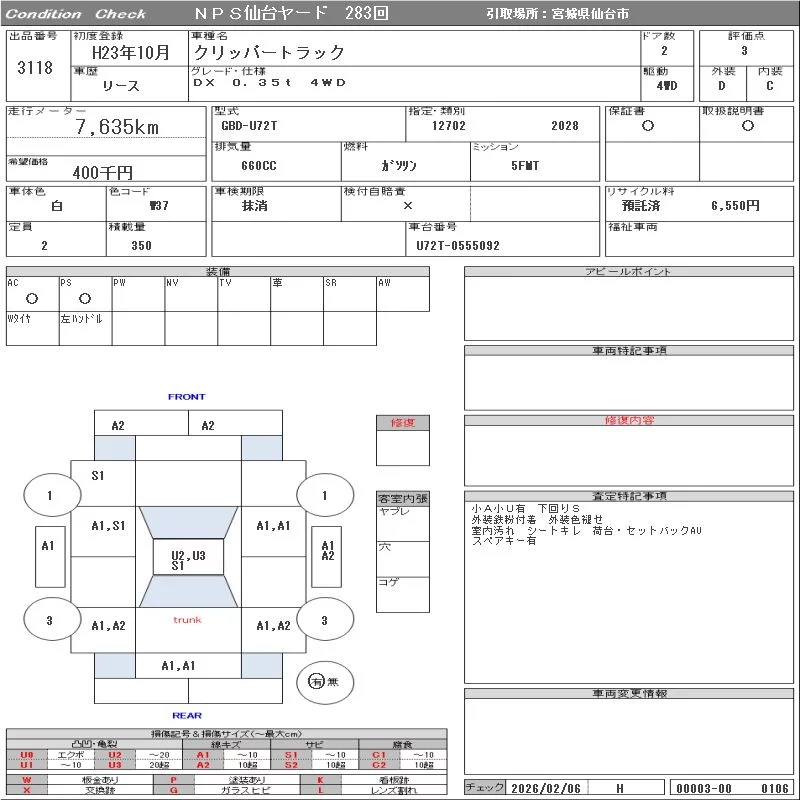800x800 pixels.
Task: Click the 'ヤブレ' interior lining row
Action: [403, 524]
